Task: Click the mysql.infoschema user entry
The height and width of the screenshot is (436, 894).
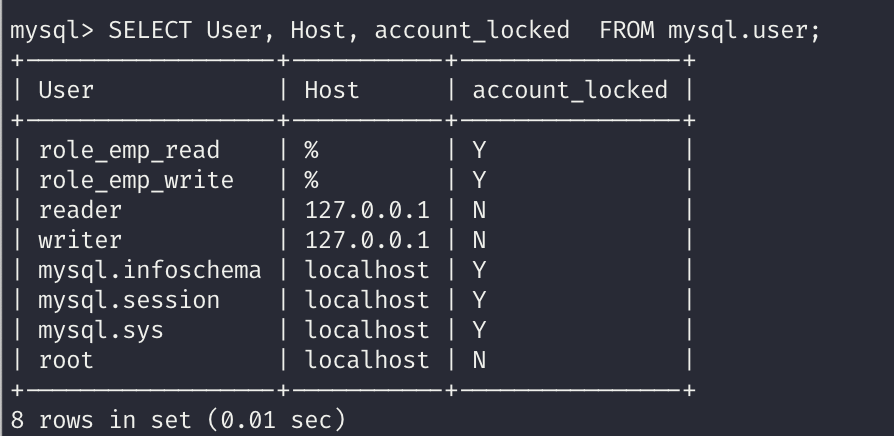Action: click(x=150, y=270)
